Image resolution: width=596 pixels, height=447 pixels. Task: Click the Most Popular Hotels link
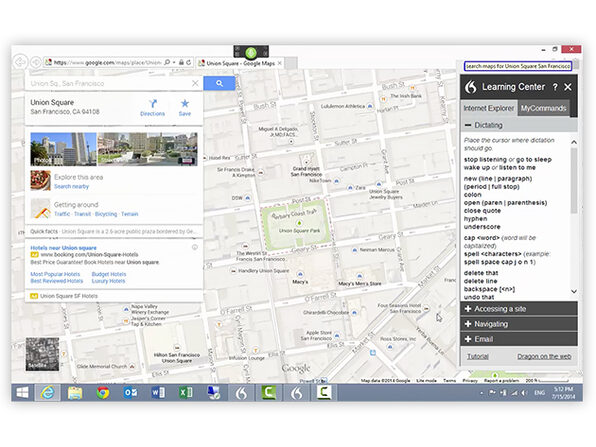[55, 274]
